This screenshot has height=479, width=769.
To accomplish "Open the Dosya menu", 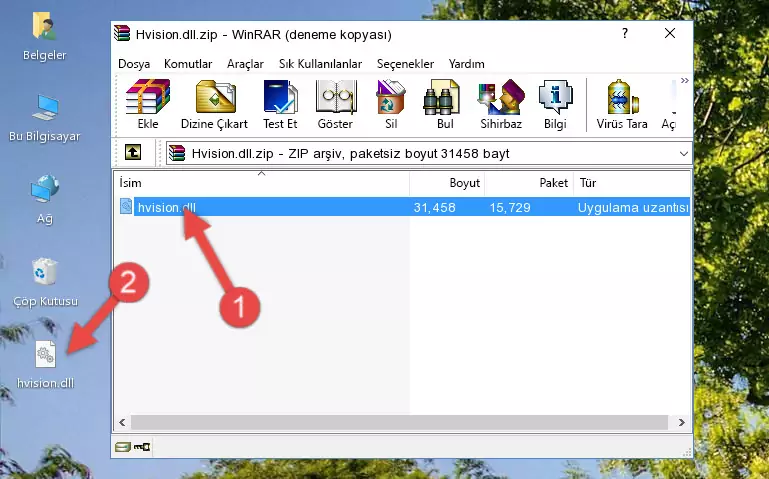I will 134,64.
